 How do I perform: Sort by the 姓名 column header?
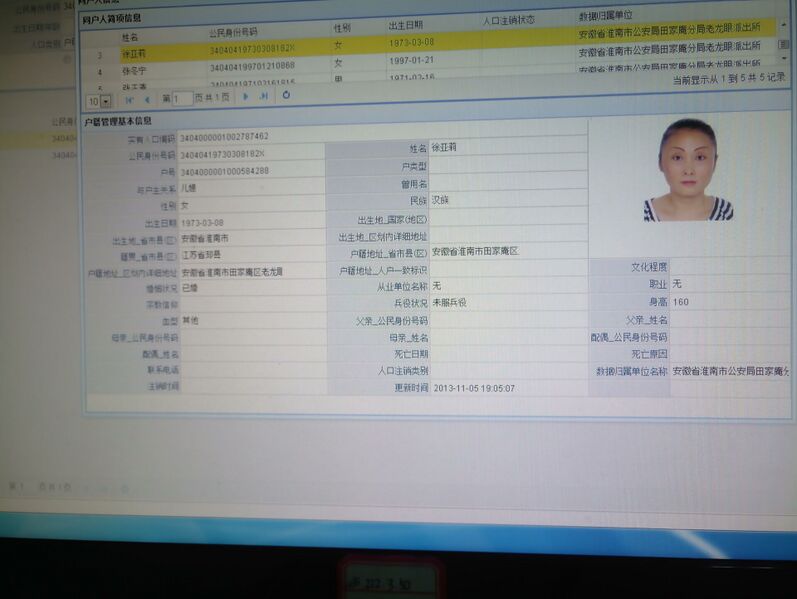tap(130, 38)
